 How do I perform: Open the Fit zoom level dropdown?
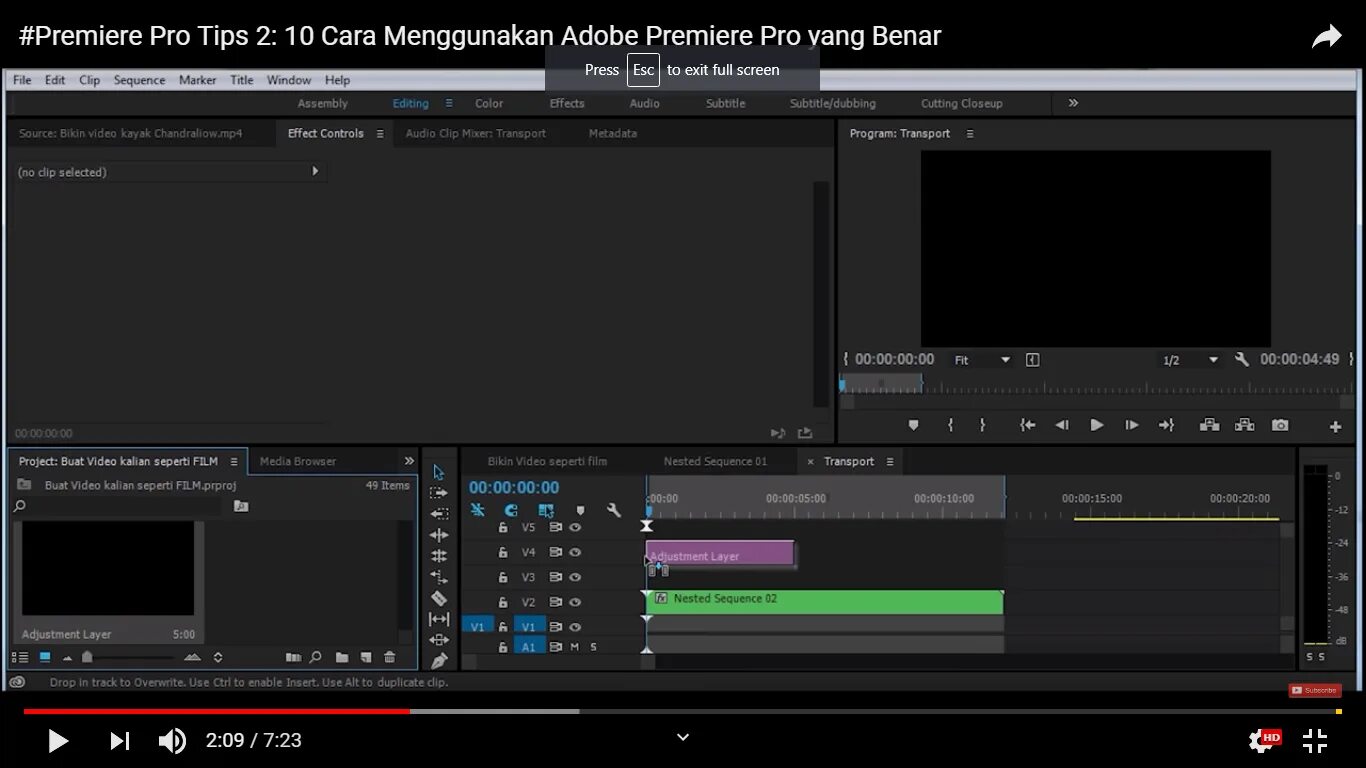[x=983, y=360]
